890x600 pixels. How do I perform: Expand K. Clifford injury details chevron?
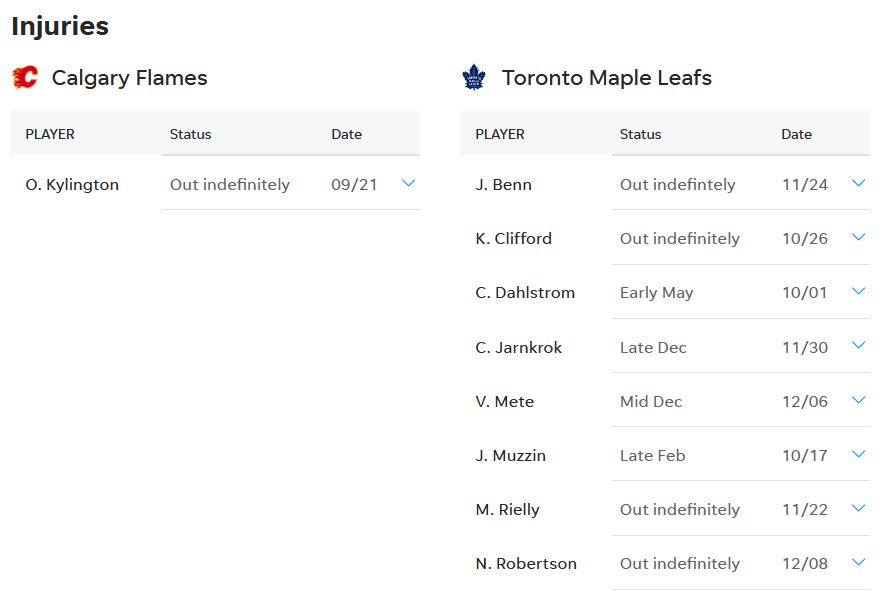858,237
